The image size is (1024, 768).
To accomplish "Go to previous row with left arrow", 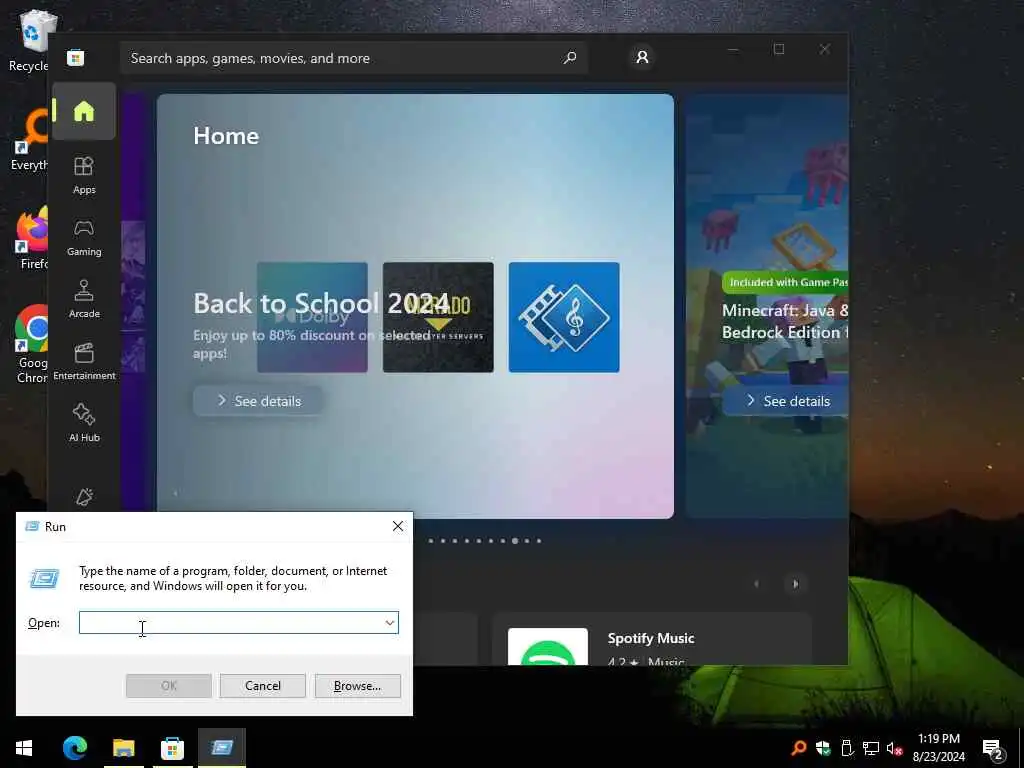I will (756, 584).
